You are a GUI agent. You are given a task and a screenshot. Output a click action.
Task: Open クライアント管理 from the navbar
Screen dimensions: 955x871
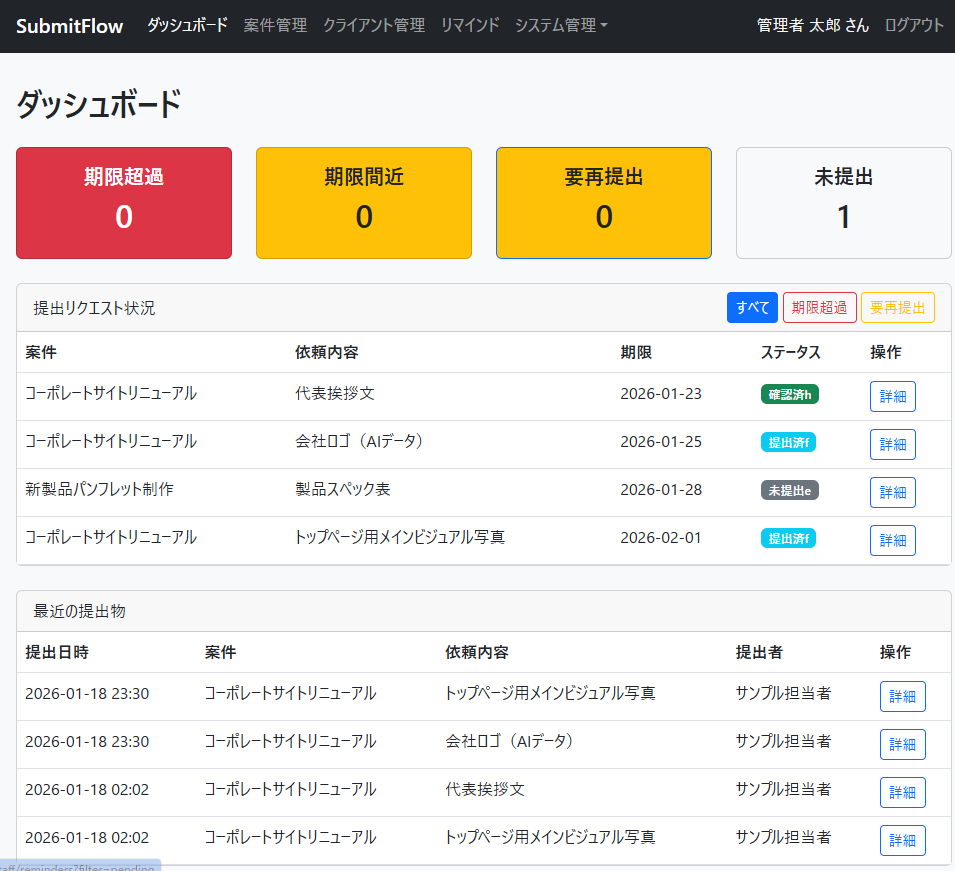pyautogui.click(x=373, y=25)
